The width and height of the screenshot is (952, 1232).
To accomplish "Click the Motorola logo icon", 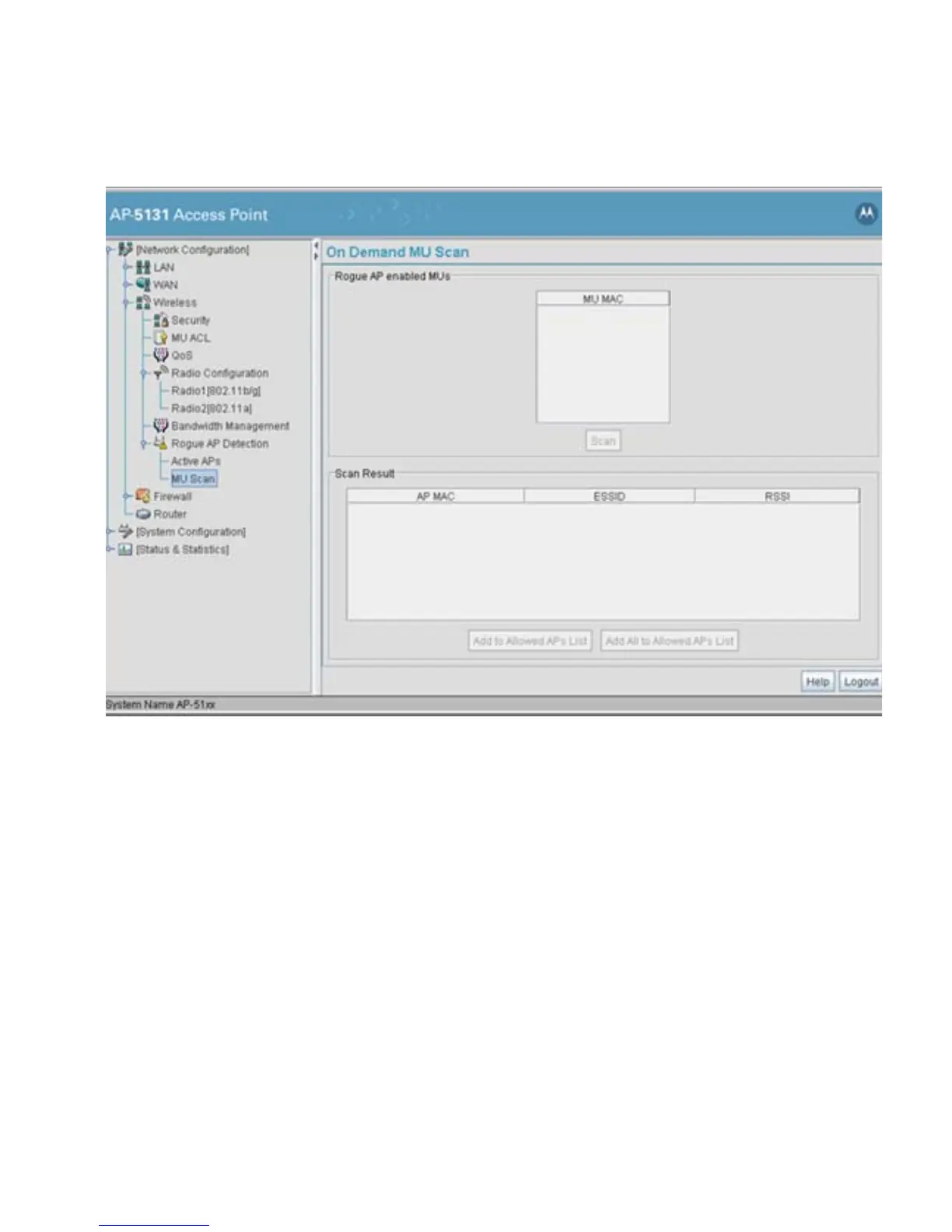I will click(866, 214).
